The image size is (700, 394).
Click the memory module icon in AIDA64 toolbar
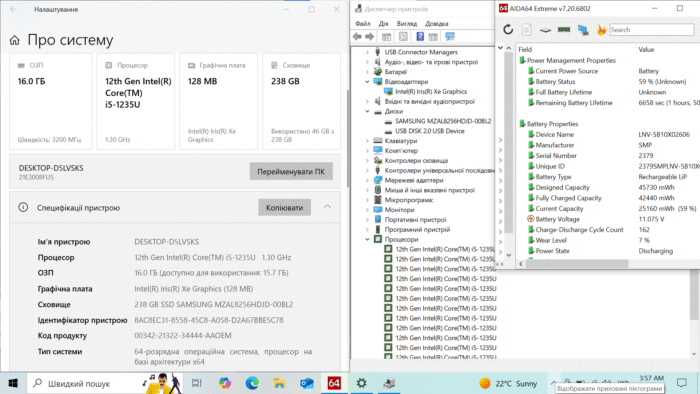tap(564, 30)
